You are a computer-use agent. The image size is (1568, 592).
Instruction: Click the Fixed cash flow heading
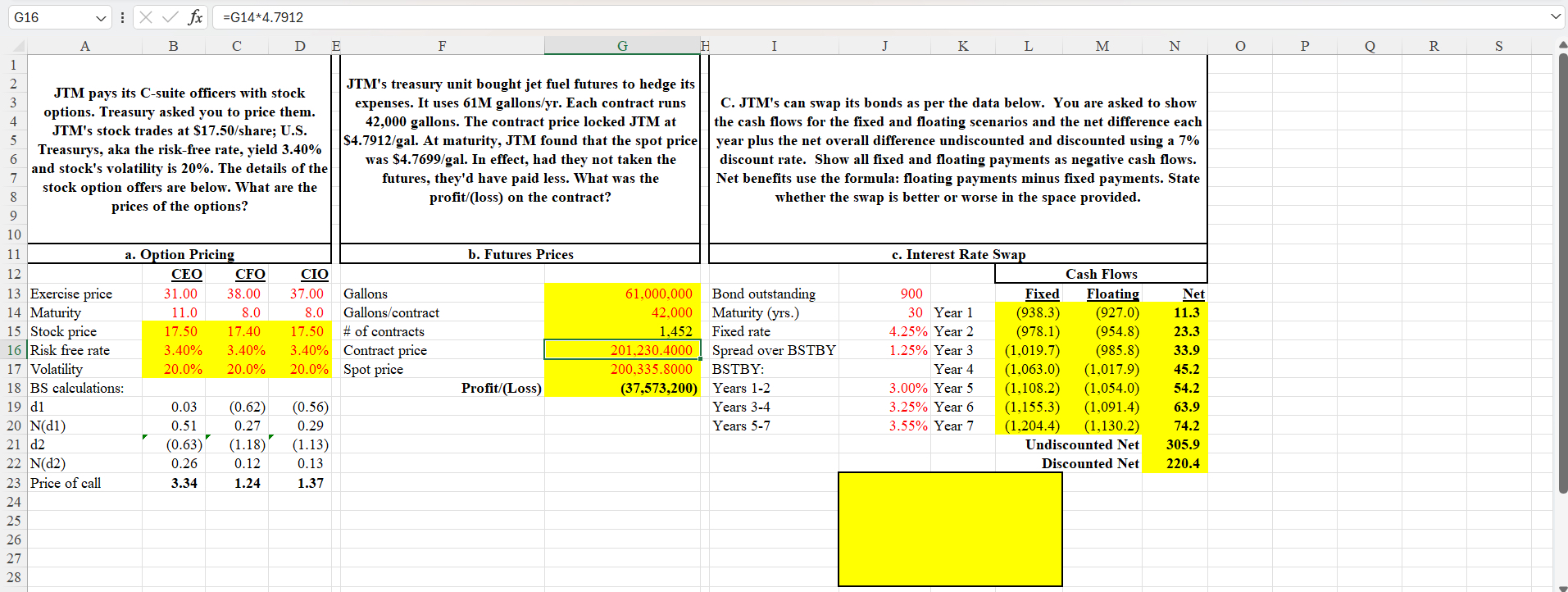[1042, 294]
